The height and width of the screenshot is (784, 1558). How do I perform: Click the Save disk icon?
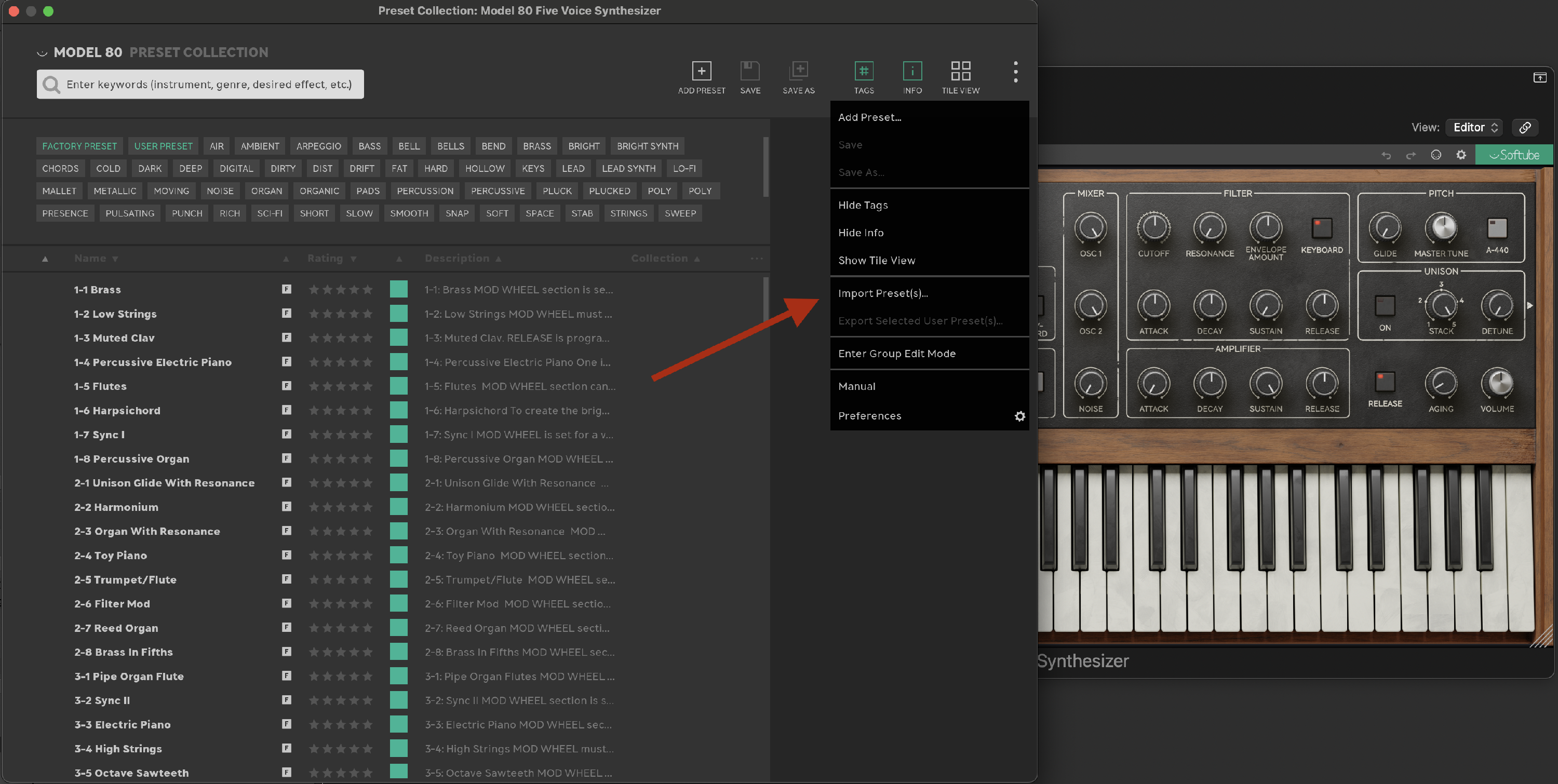coord(750,71)
